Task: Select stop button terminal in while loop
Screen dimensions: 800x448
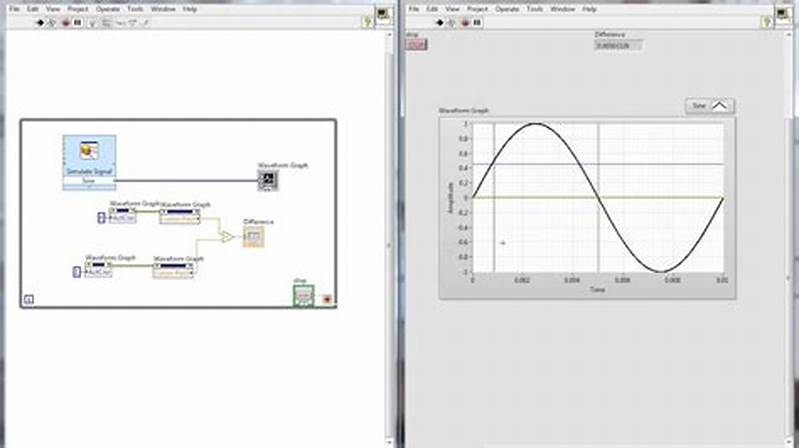Action: [303, 296]
